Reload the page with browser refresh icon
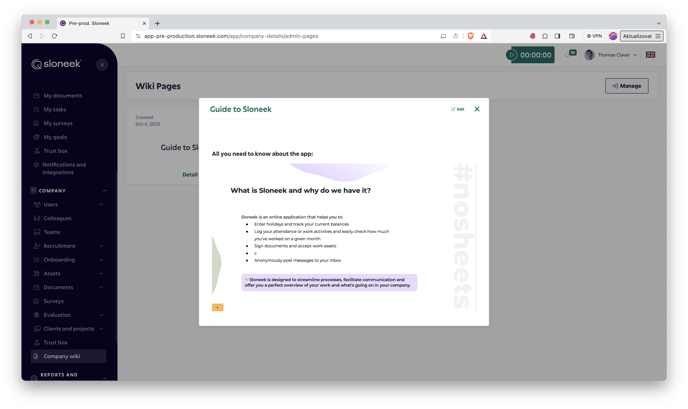This screenshot has width=688, height=409. (54, 36)
